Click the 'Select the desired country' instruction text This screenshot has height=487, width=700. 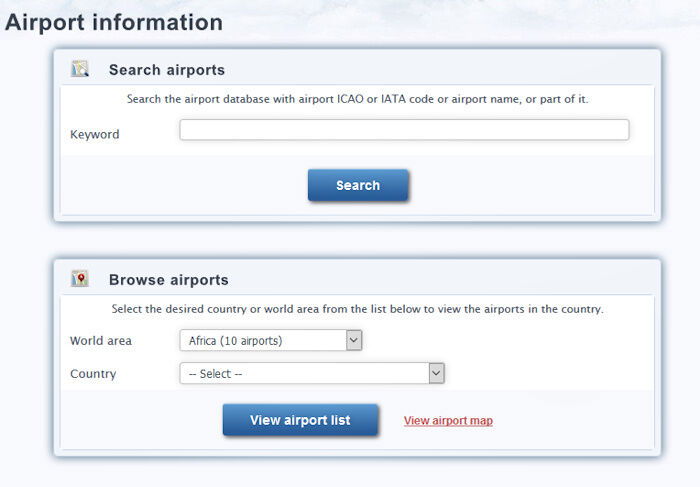[x=357, y=309]
